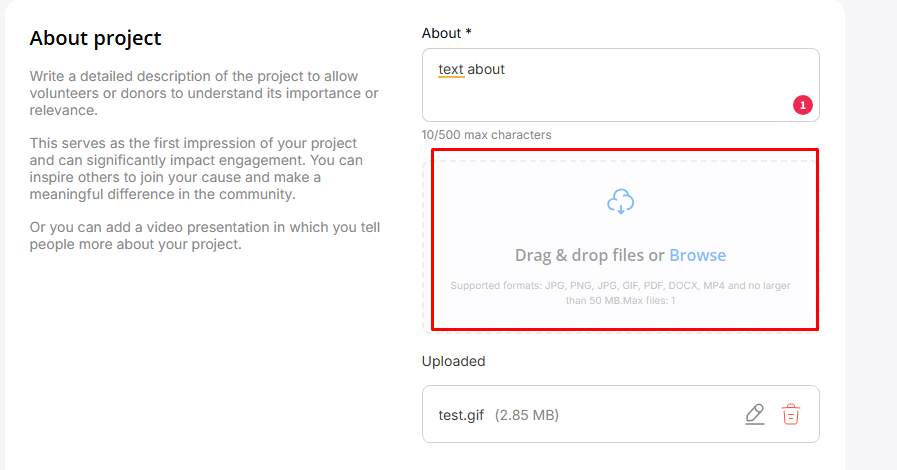The image size is (897, 470).
Task: Click the "add a video presentation" paragraph
Action: click(204, 235)
